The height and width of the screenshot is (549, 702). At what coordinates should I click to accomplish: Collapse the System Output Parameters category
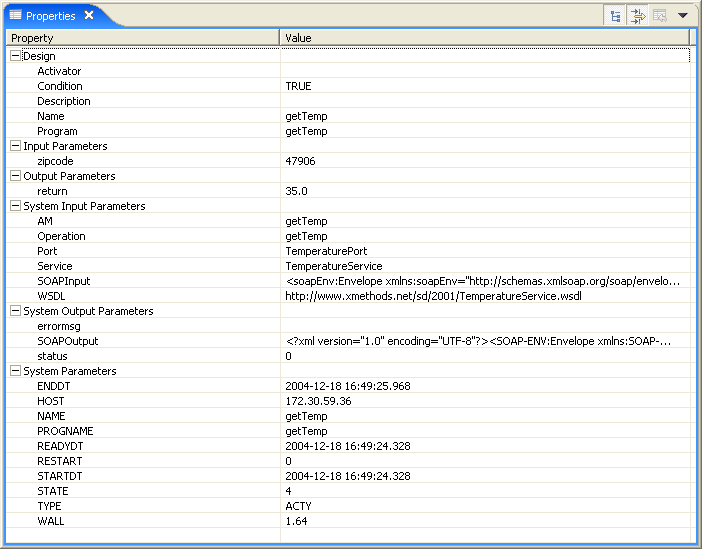pos(15,310)
